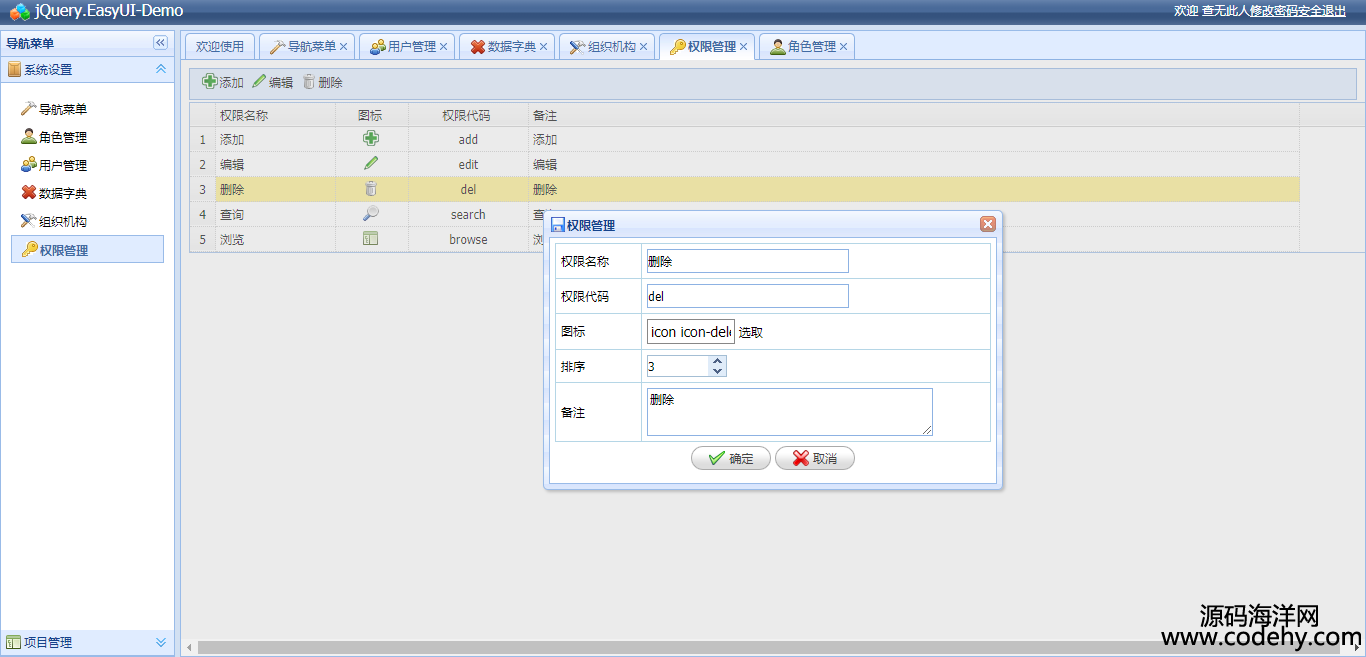Click the horizontal scrollbar at the bottom
1366x657 pixels.
click(700, 647)
